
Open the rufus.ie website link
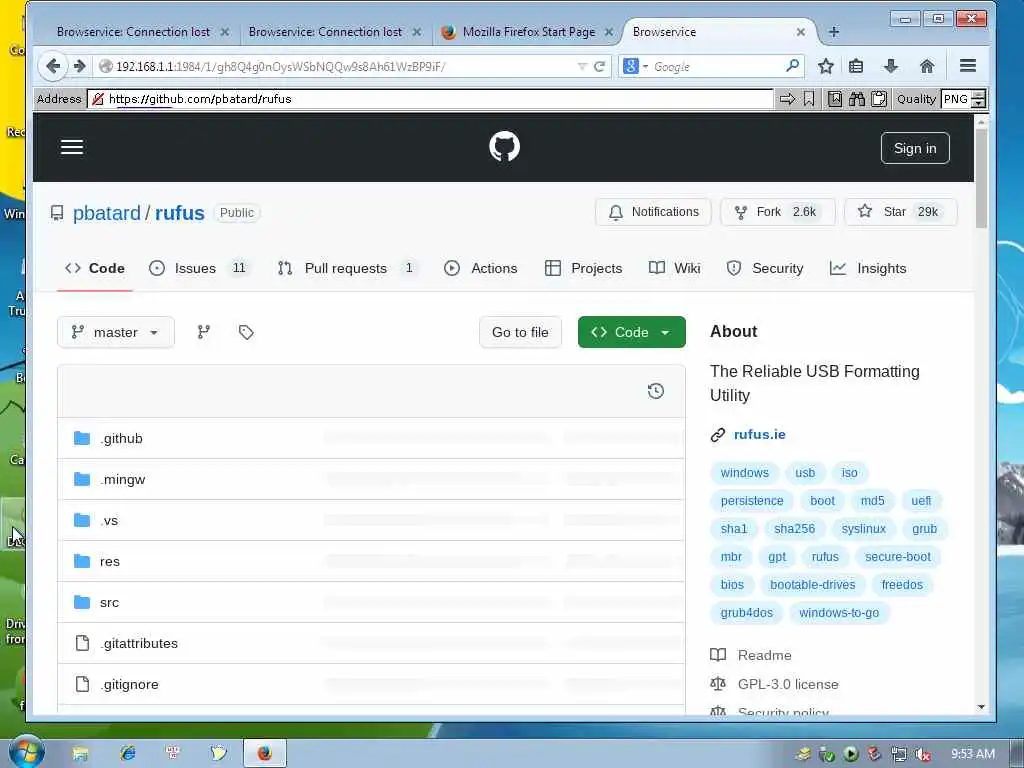click(760, 434)
